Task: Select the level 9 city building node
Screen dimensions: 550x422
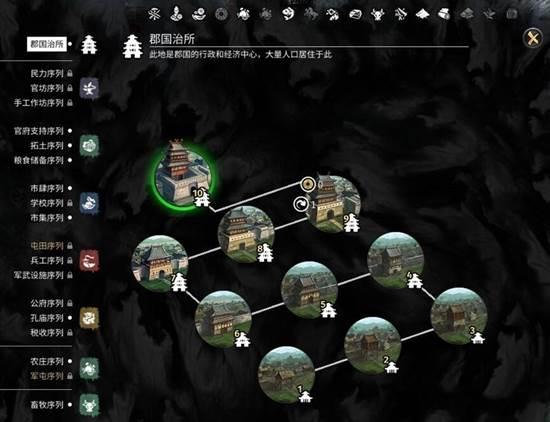Action: pos(333,203)
